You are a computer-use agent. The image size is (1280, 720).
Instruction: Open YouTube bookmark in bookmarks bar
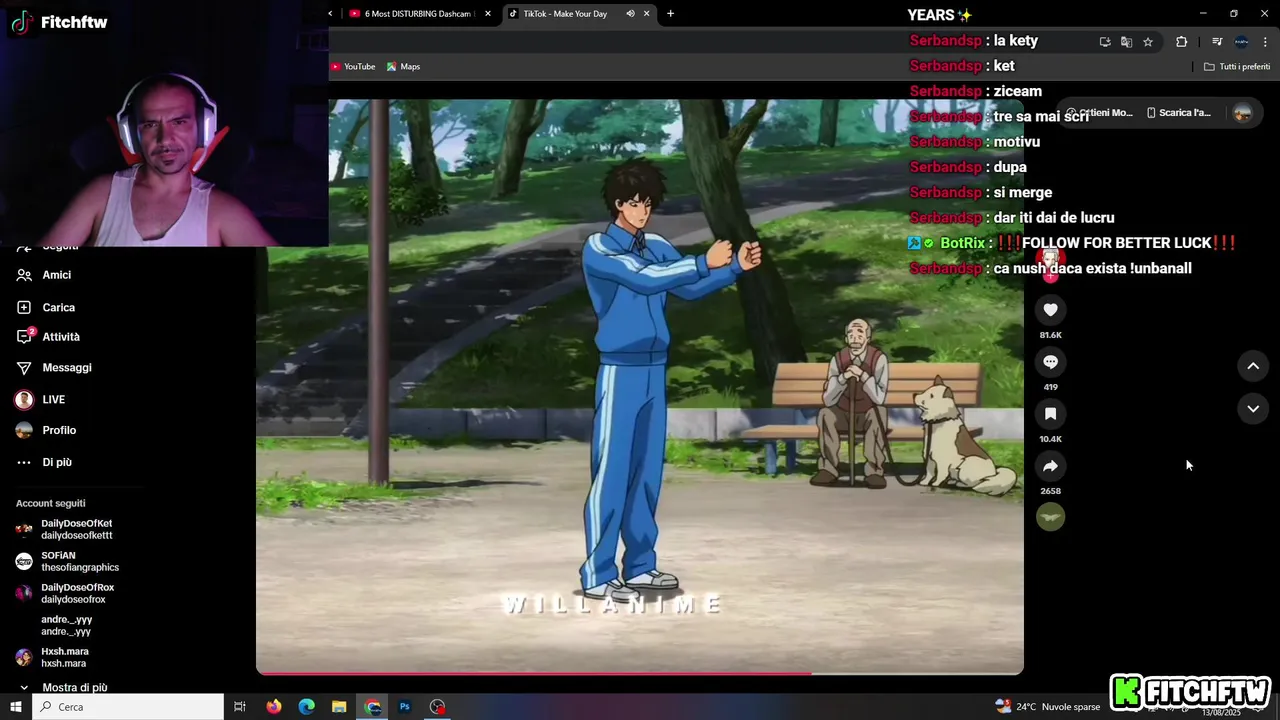pyautogui.click(x=353, y=67)
